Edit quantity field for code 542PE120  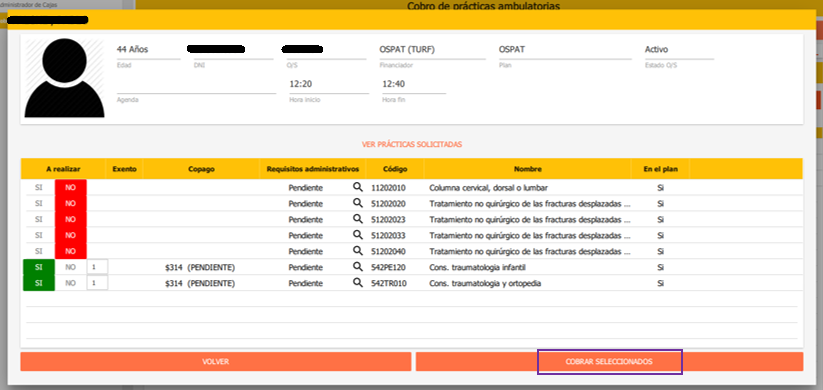click(x=97, y=267)
